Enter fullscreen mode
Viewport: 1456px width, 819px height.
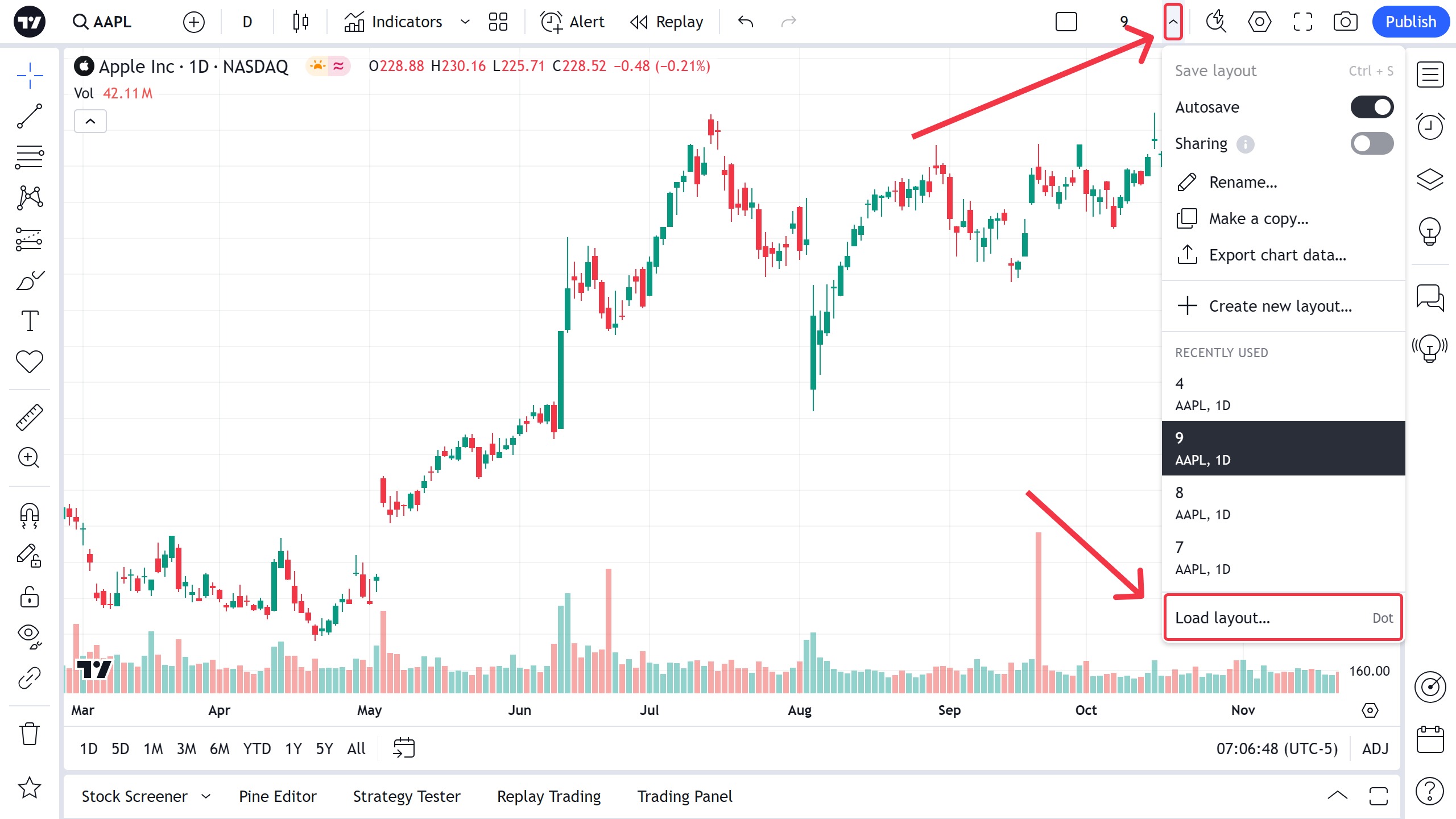tap(1302, 22)
